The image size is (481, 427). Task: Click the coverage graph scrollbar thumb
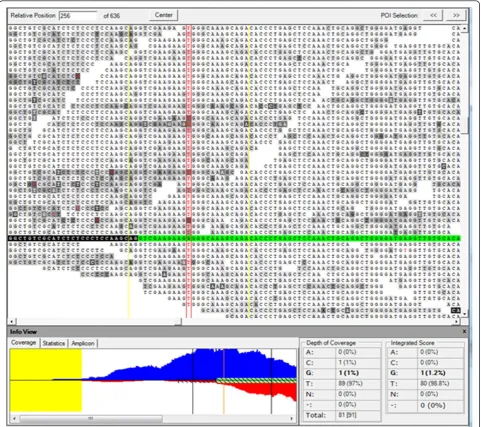point(91,418)
